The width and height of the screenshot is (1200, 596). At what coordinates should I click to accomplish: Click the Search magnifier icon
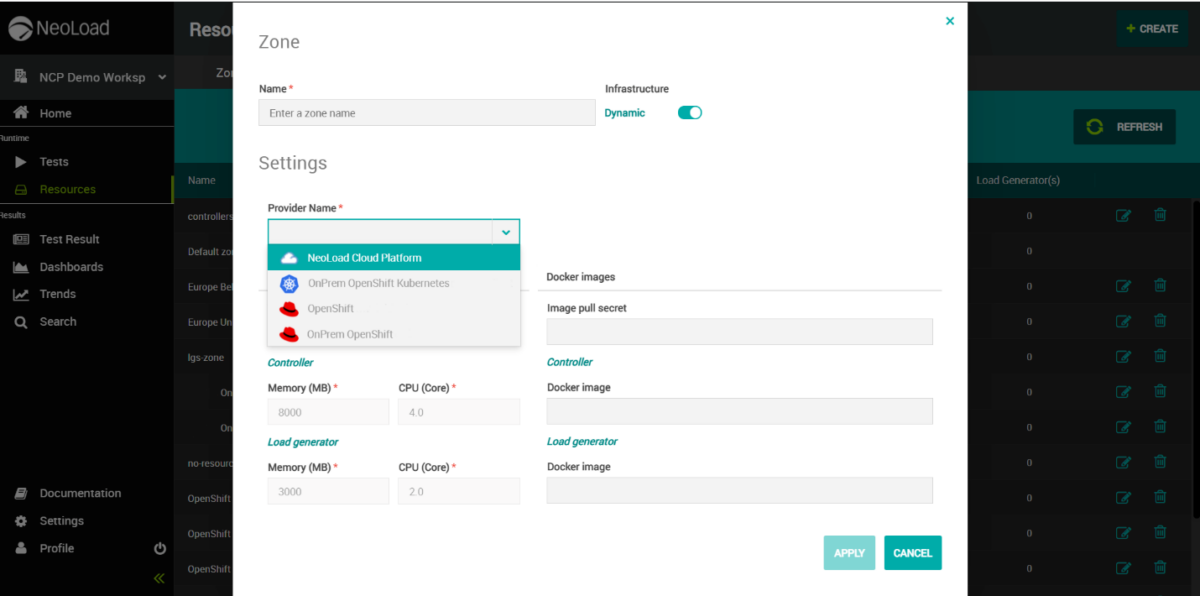20,322
